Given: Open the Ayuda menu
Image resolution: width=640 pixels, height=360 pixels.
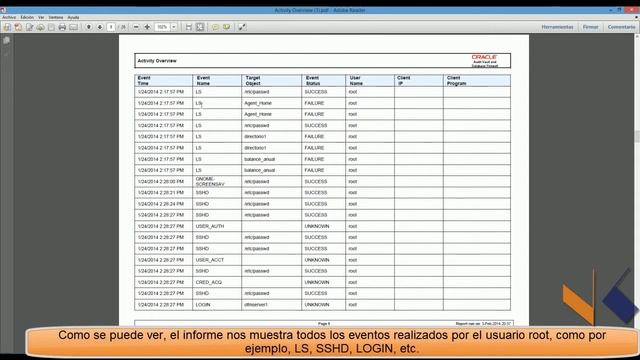Looking at the screenshot, I should click(73, 18).
